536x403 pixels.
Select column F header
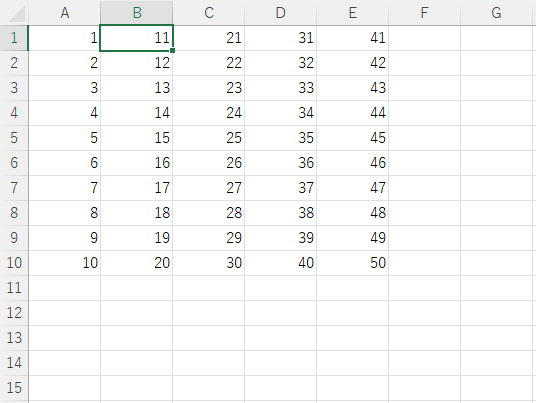[x=425, y=13]
